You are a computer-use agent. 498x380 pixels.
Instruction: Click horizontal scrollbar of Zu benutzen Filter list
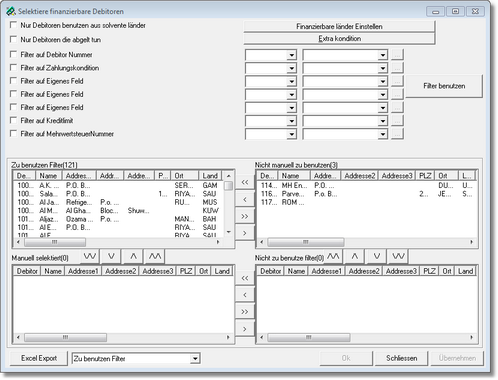point(118,242)
